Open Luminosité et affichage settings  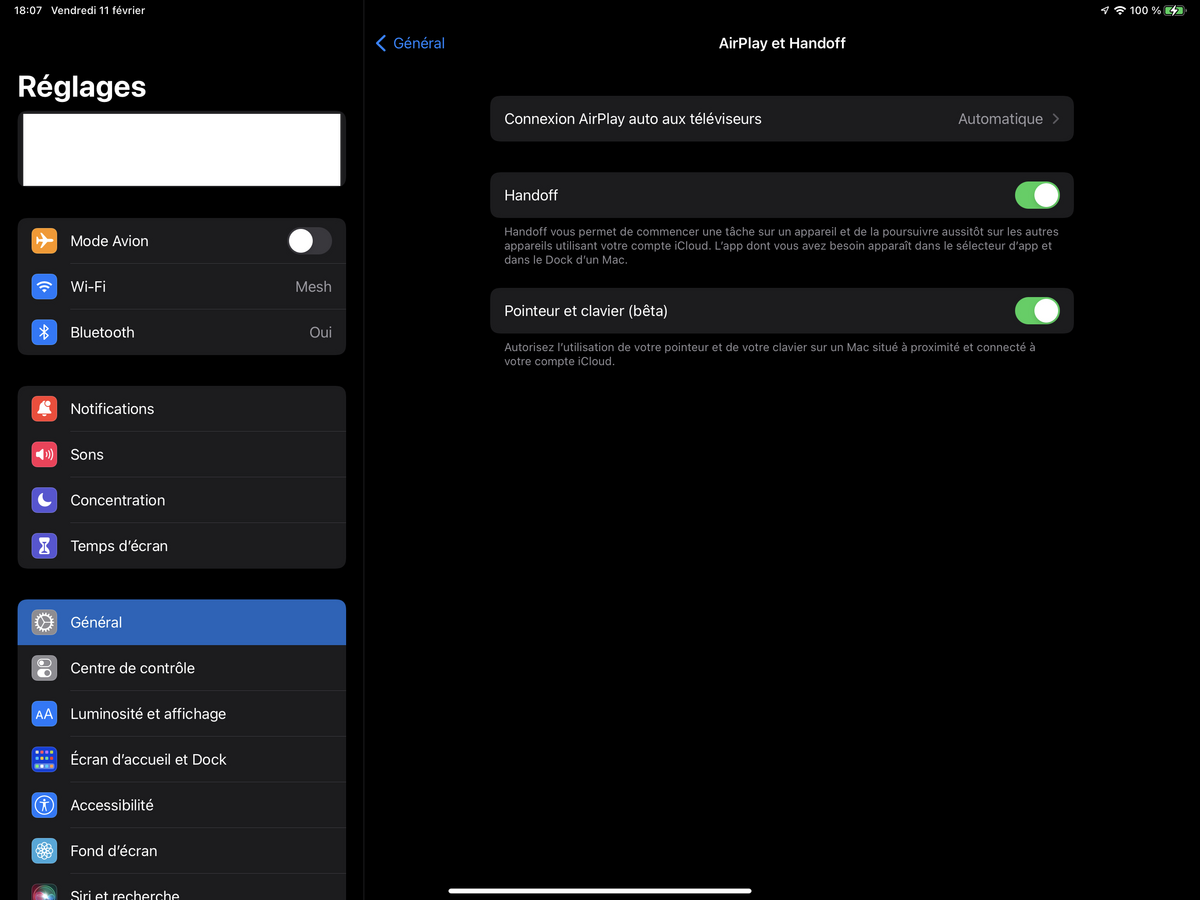click(x=182, y=714)
